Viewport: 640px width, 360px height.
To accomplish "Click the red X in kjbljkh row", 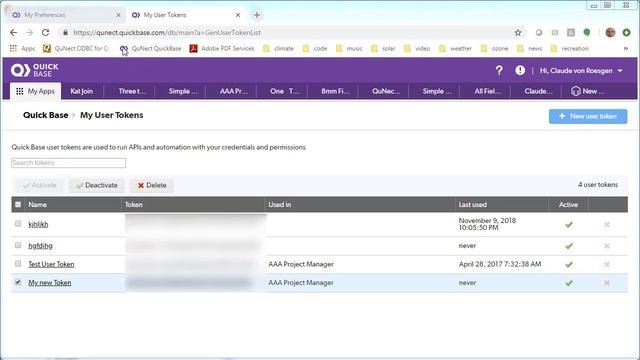I will click(x=607, y=224).
